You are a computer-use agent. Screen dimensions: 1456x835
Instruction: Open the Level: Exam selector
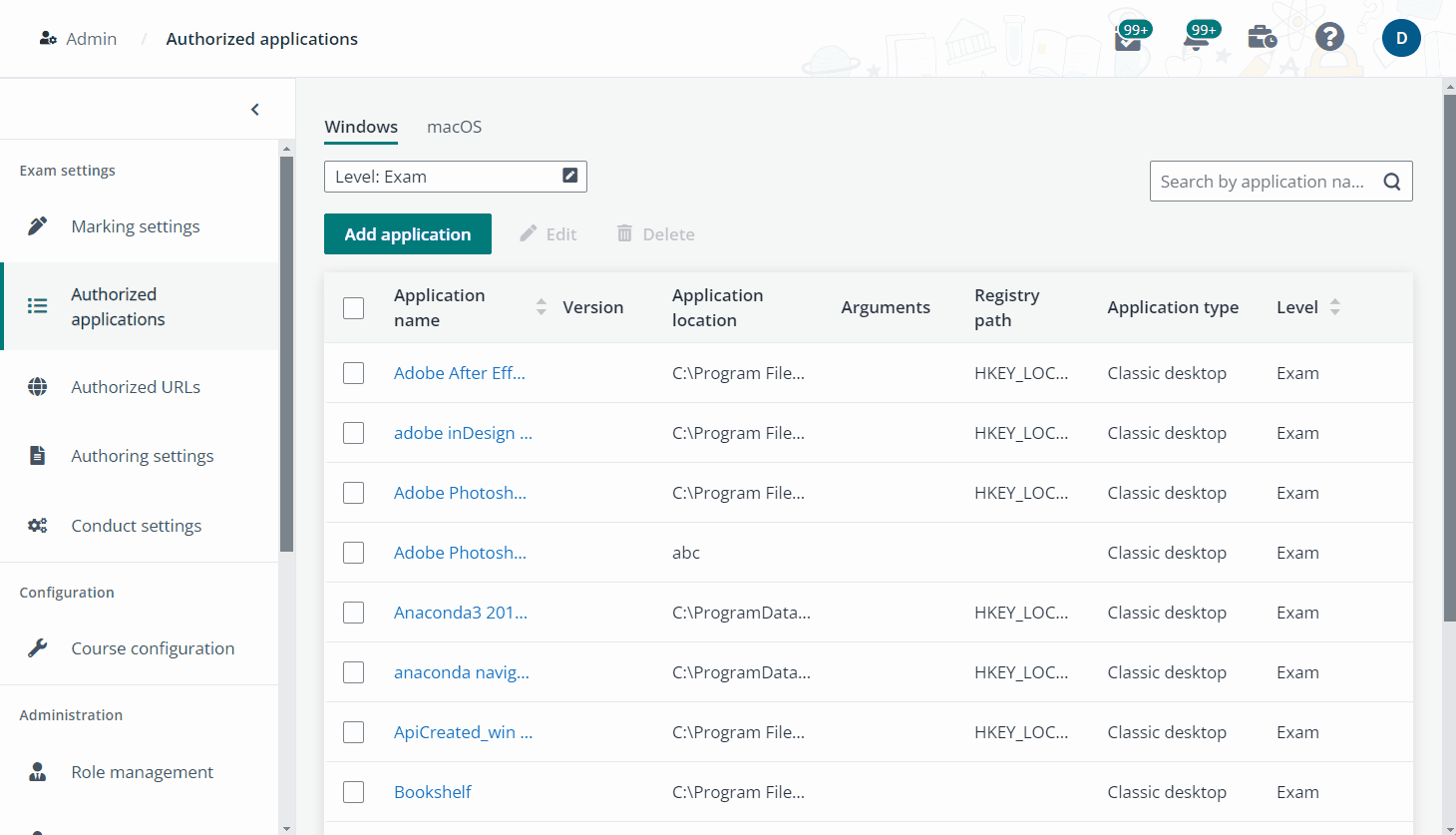pyautogui.click(x=456, y=177)
